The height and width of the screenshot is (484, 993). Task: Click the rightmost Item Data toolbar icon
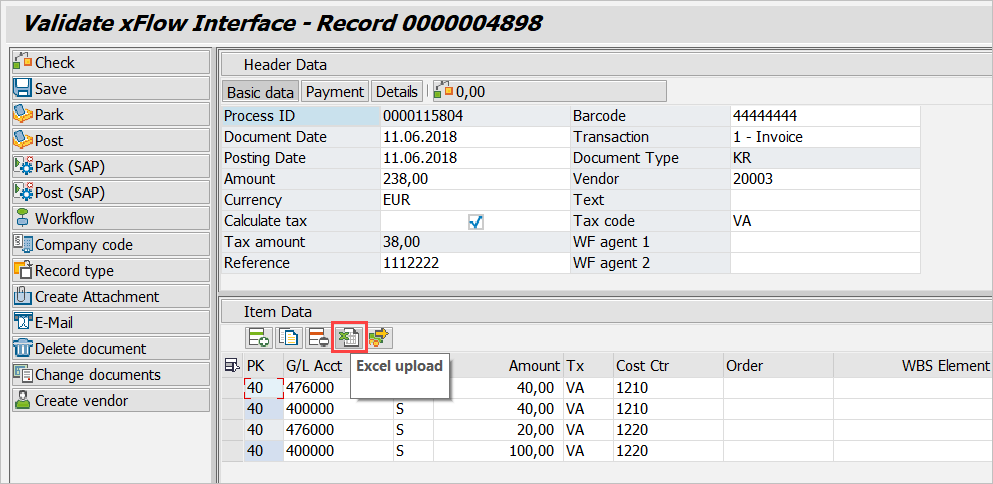pos(381,338)
